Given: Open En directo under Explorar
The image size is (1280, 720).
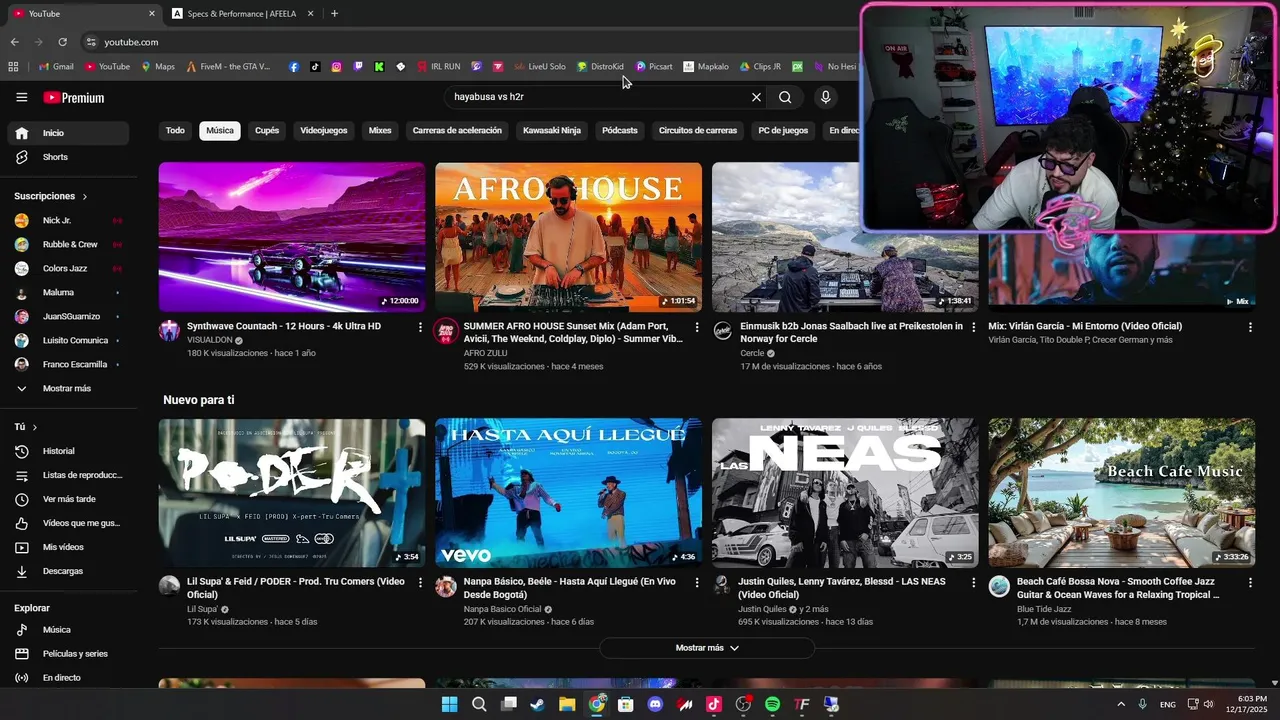Looking at the screenshot, I should coord(68,678).
